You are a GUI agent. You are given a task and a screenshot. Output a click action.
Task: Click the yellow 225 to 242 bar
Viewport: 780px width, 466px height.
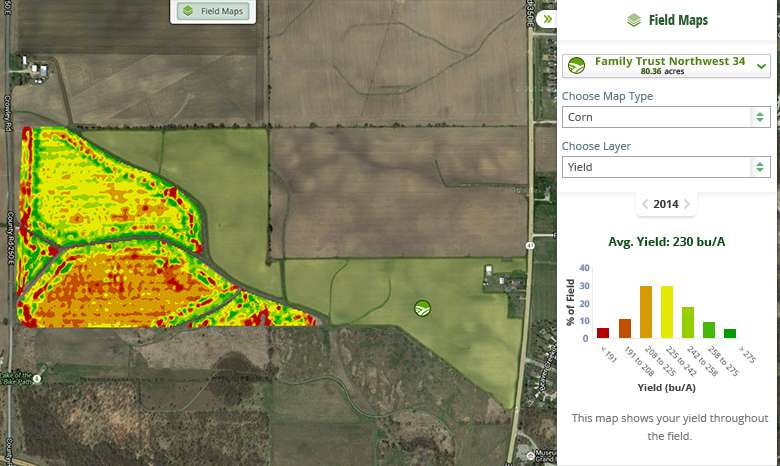point(667,312)
